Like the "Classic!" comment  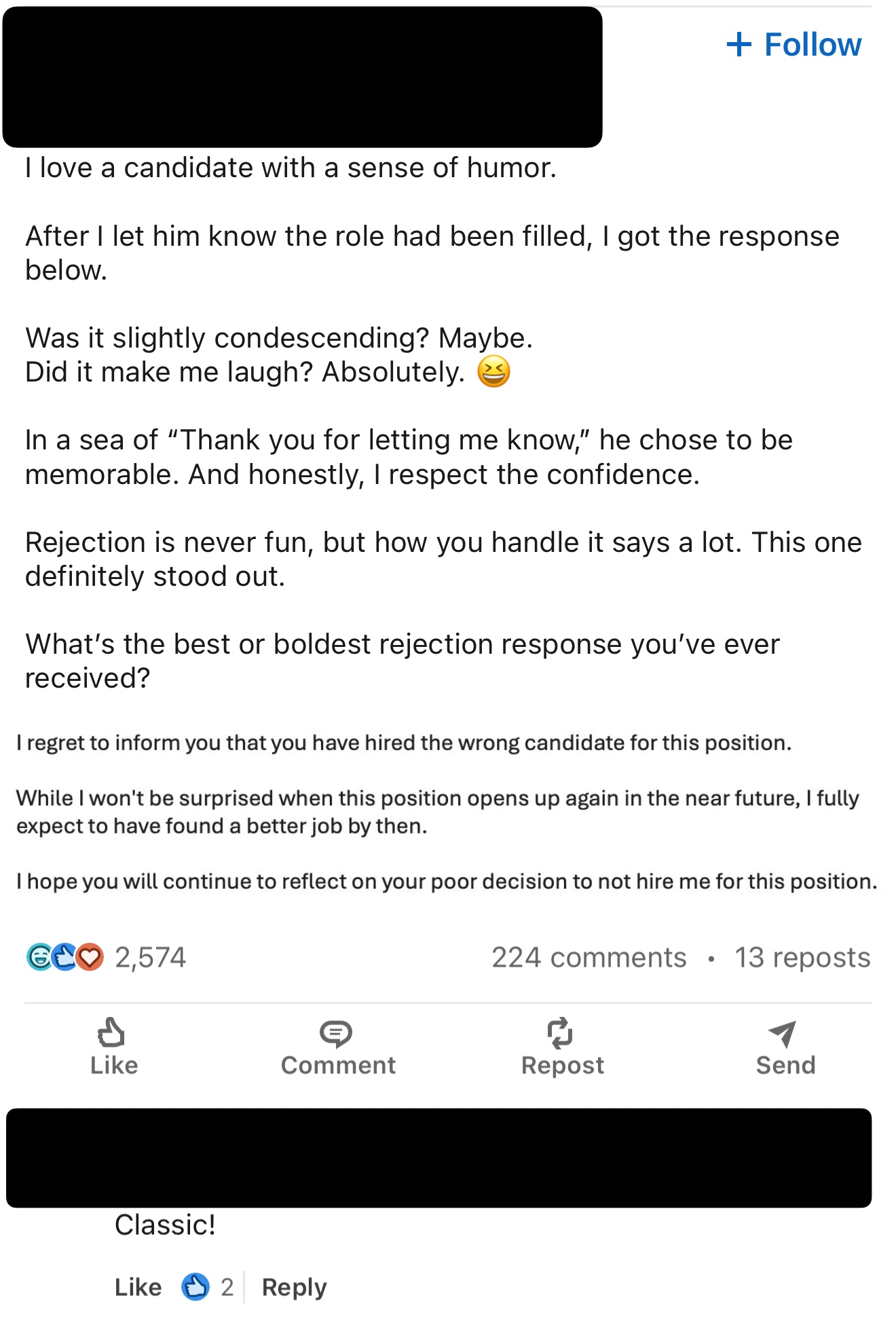pos(138,1287)
